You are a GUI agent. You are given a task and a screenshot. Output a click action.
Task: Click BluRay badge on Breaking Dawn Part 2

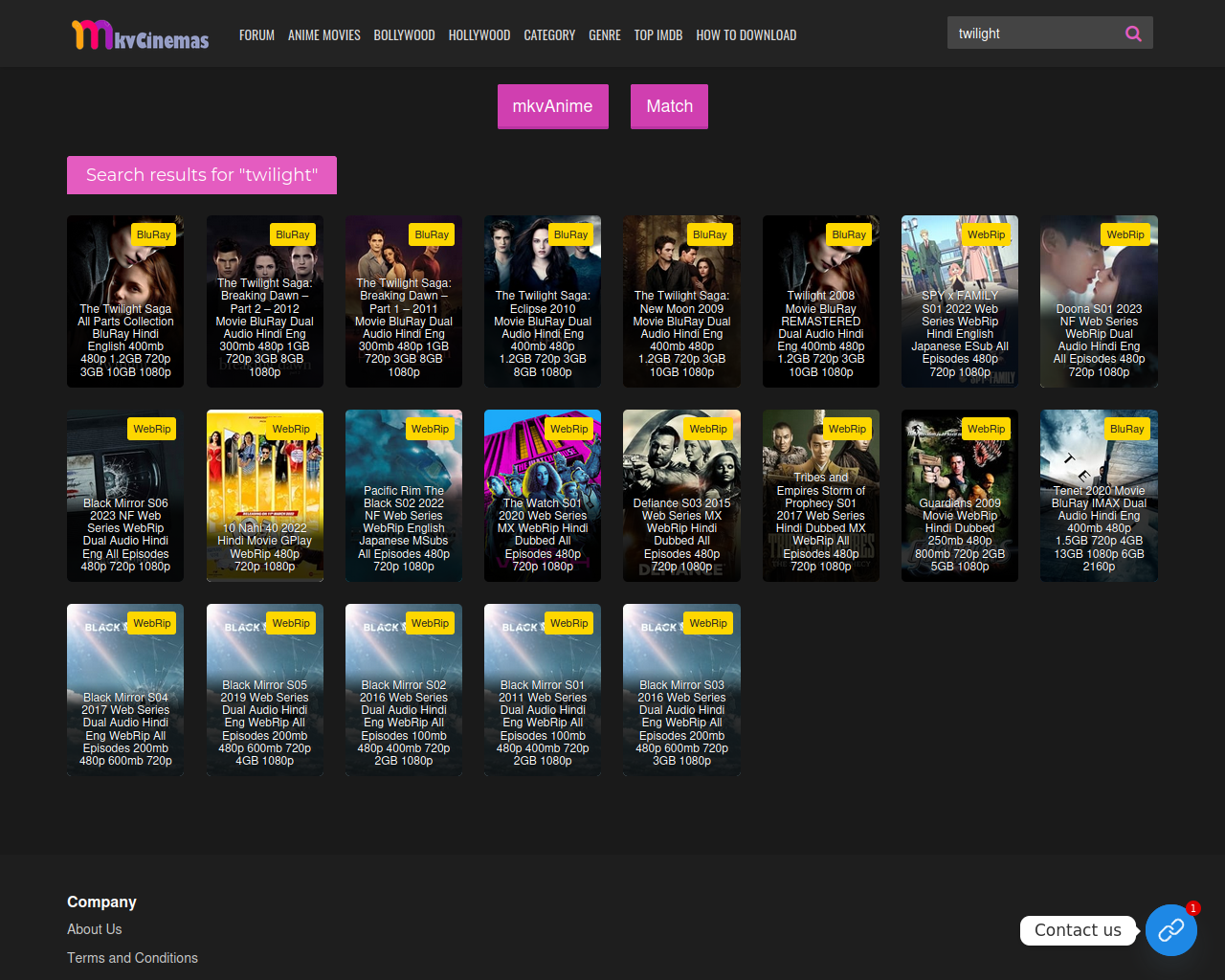click(293, 234)
